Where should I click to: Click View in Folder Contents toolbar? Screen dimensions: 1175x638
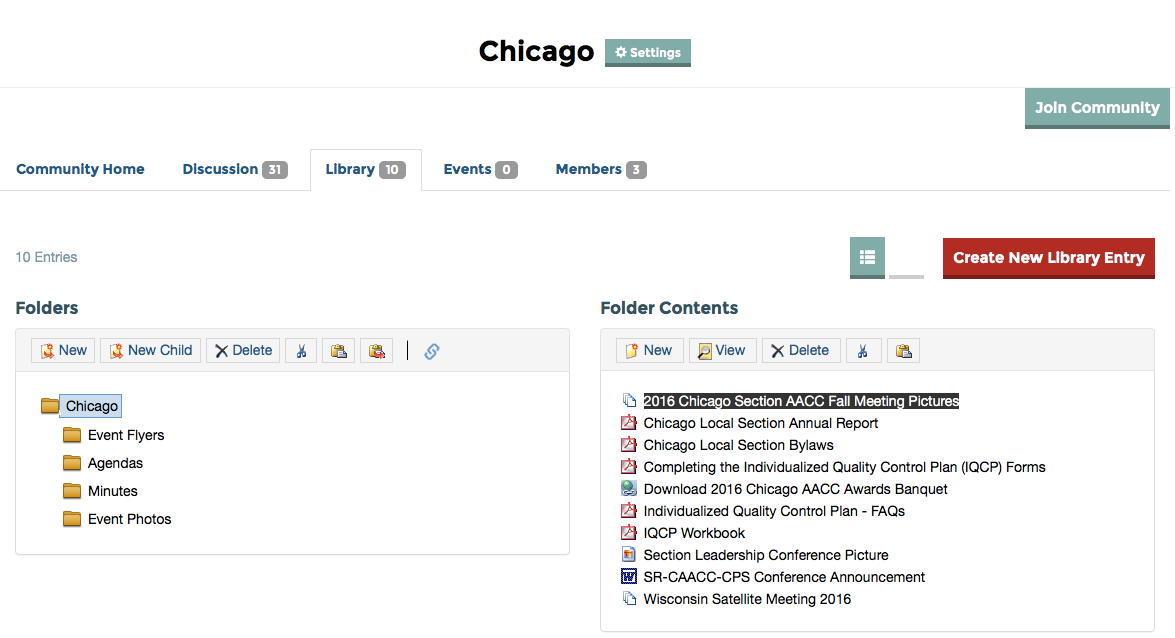pos(722,351)
